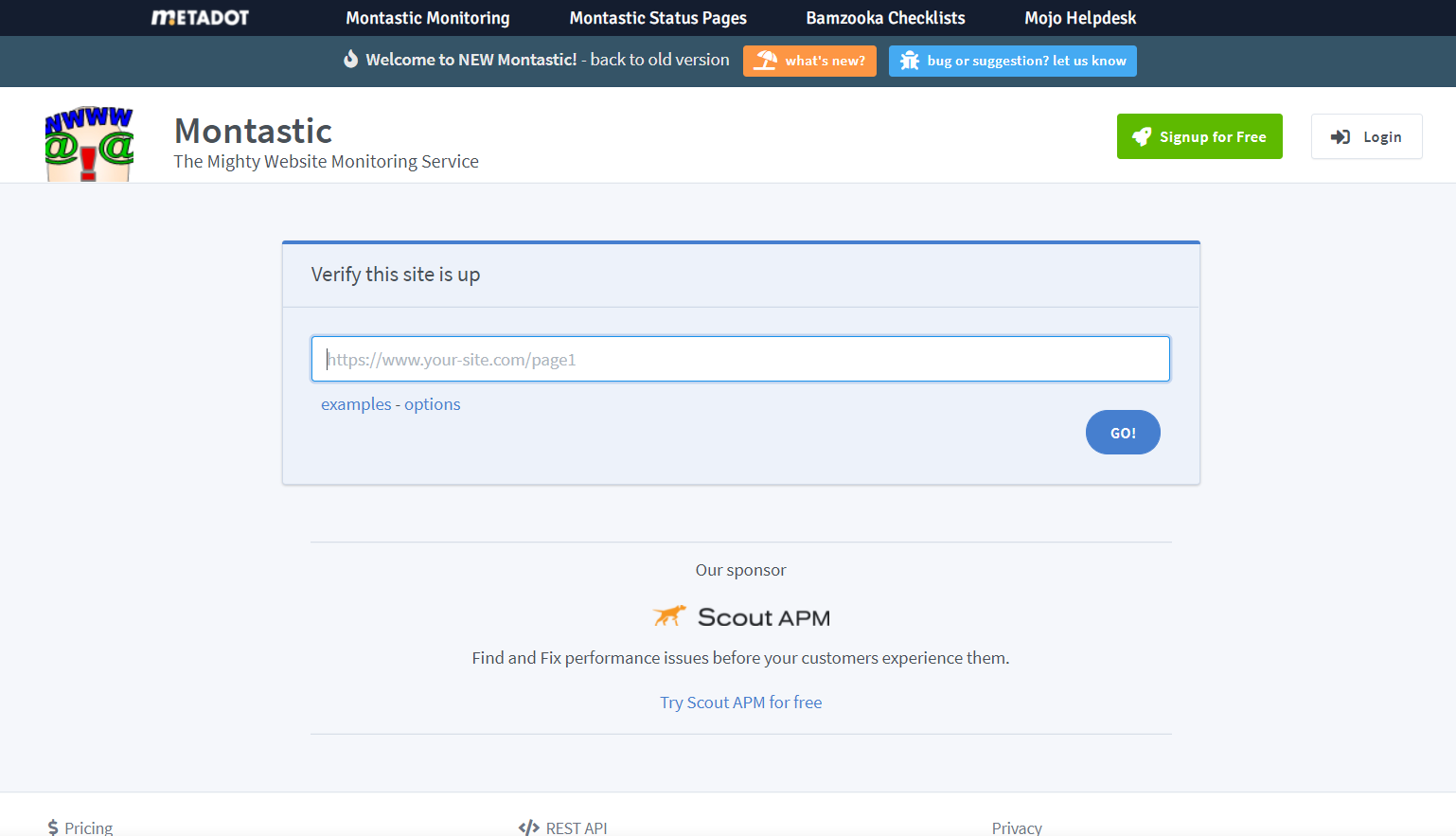This screenshot has width=1456, height=836.
Task: Open the Metadot logo link
Action: point(200,18)
